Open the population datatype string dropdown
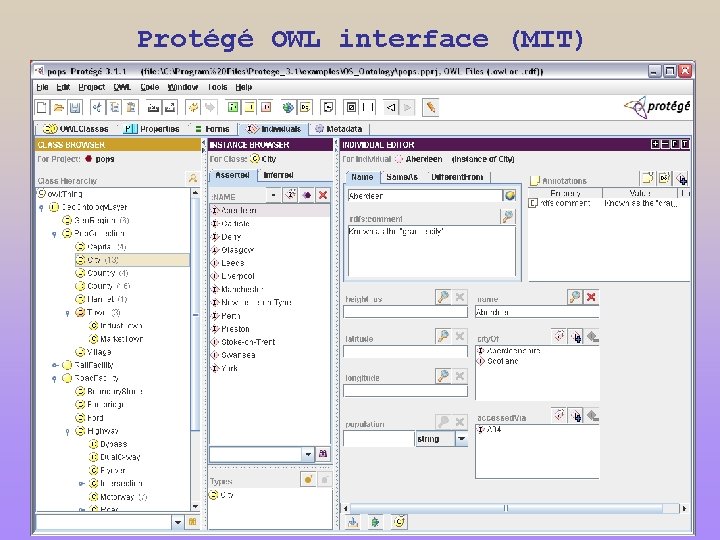Image resolution: width=720 pixels, height=540 pixels. (461, 439)
